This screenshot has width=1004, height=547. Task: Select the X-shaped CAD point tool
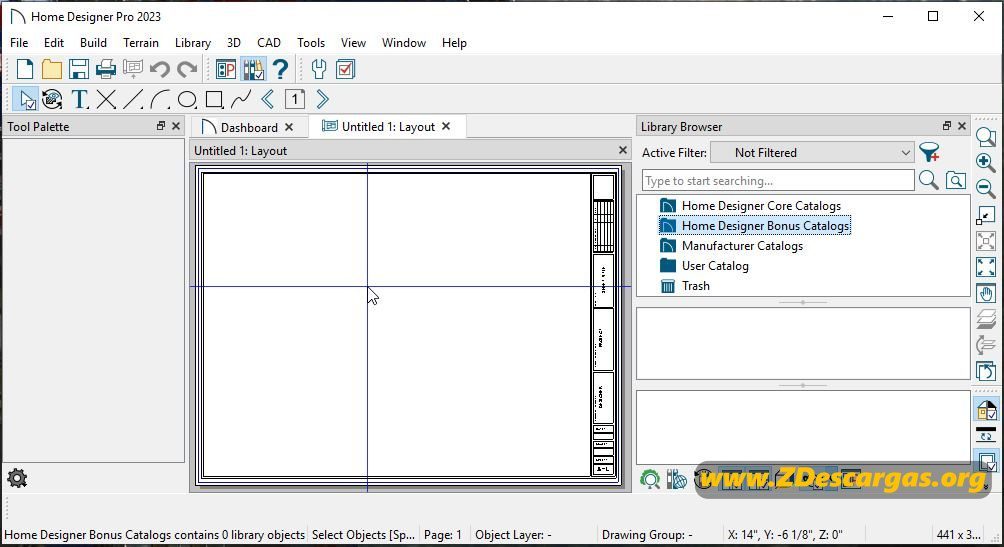[106, 99]
